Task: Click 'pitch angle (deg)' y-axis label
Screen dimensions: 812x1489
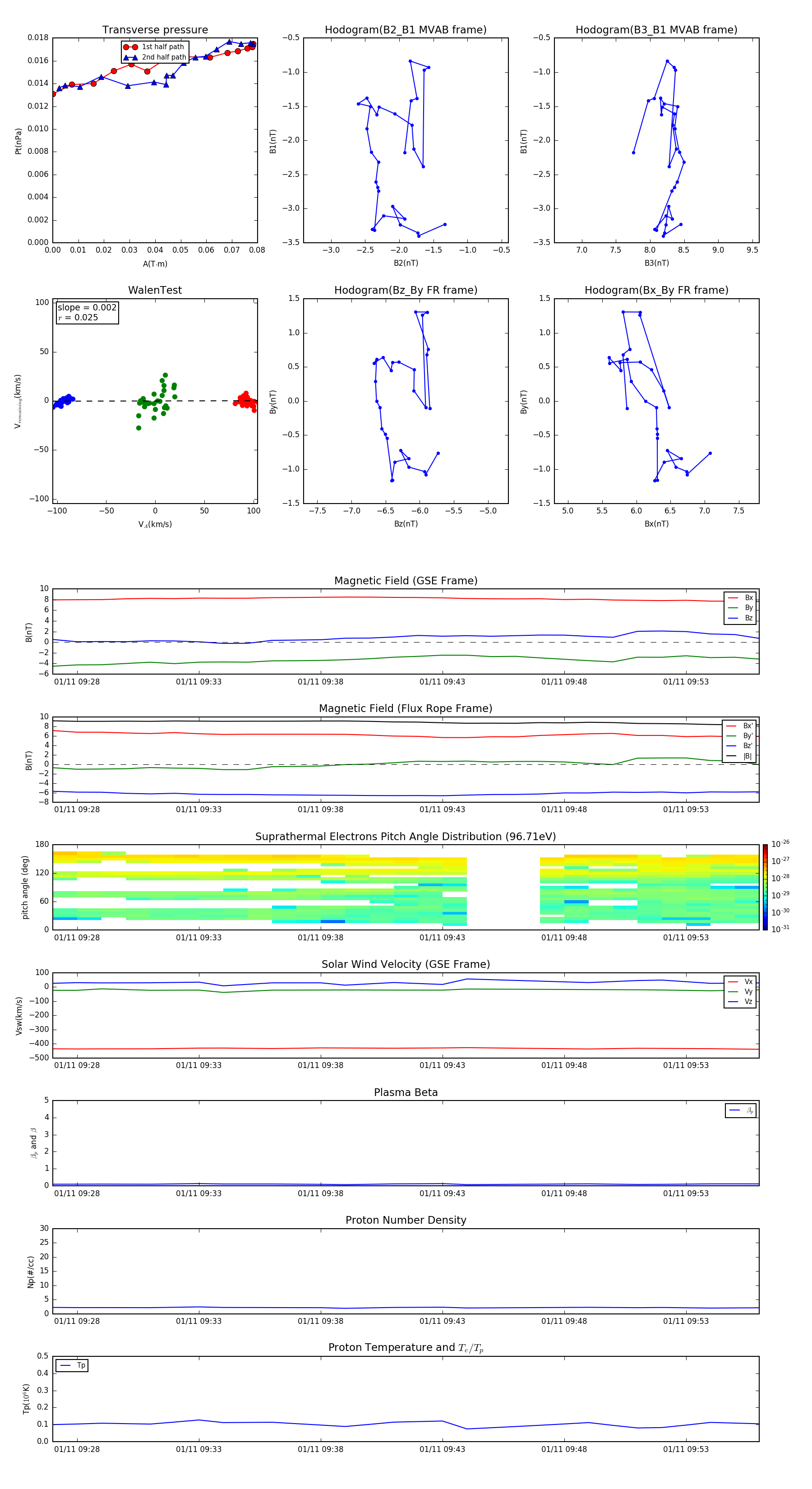Action: tap(25, 887)
